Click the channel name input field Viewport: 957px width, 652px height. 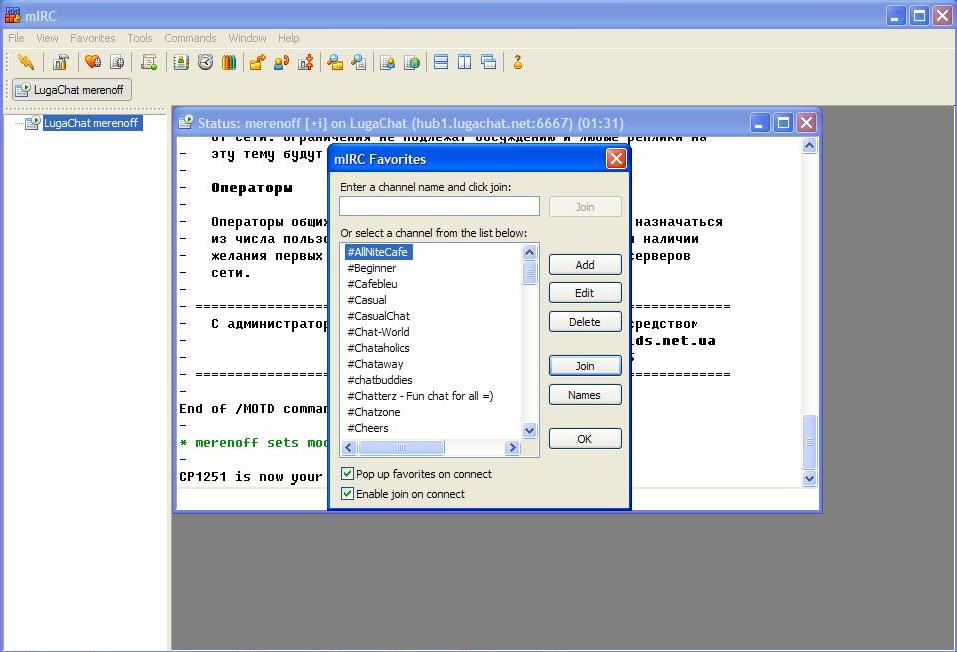coord(439,206)
